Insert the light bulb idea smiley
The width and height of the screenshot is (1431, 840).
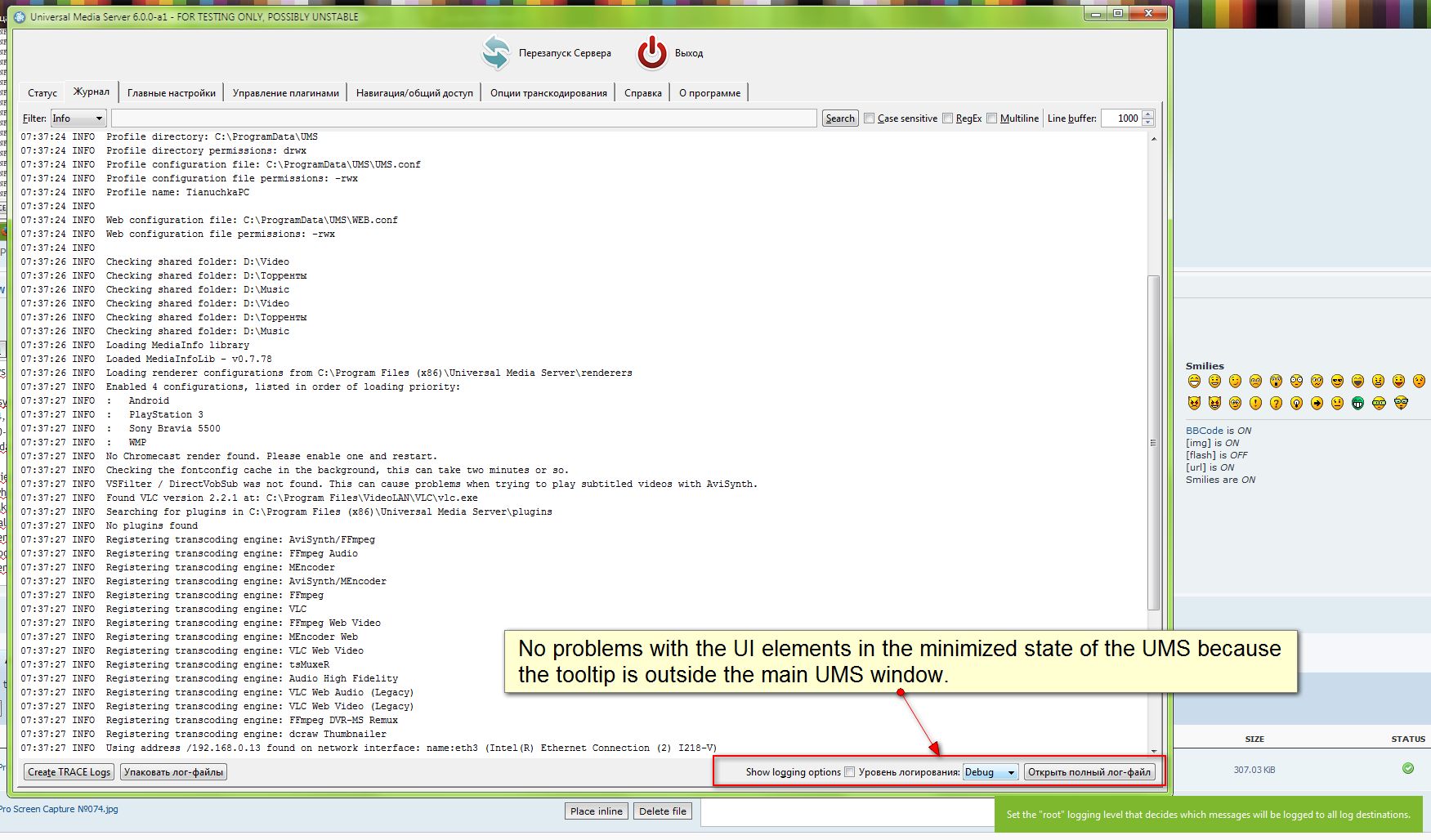pos(1296,403)
